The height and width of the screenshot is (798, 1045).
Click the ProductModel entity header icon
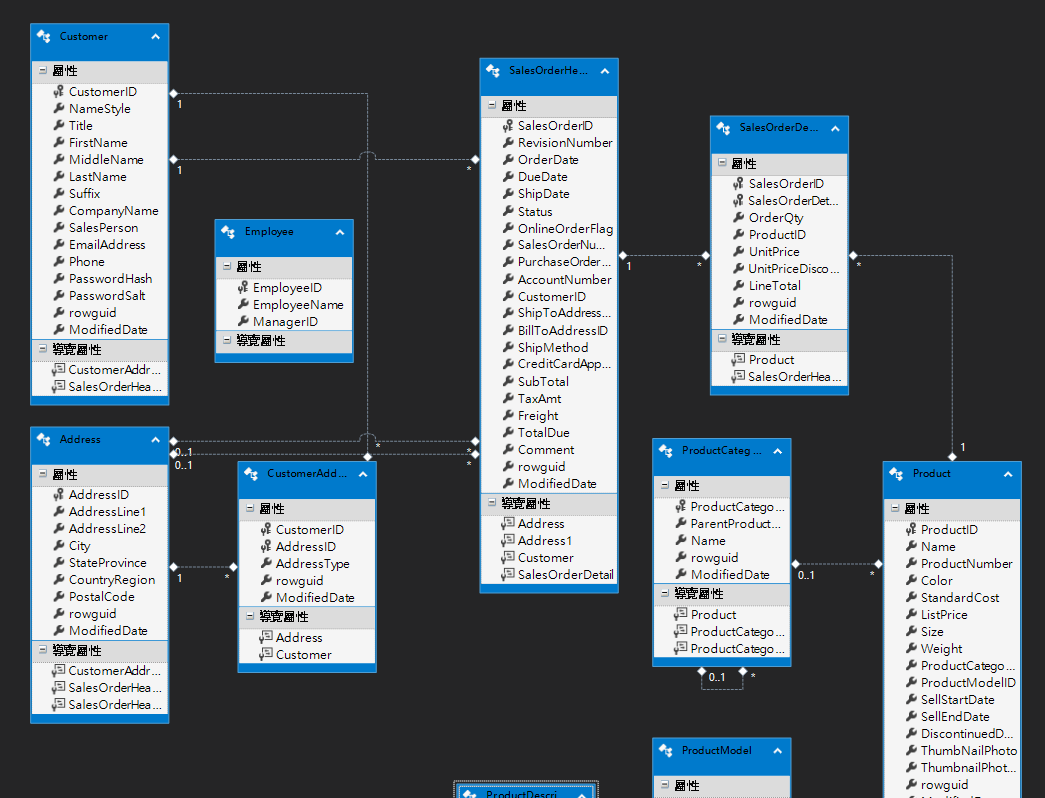pyautogui.click(x=666, y=751)
